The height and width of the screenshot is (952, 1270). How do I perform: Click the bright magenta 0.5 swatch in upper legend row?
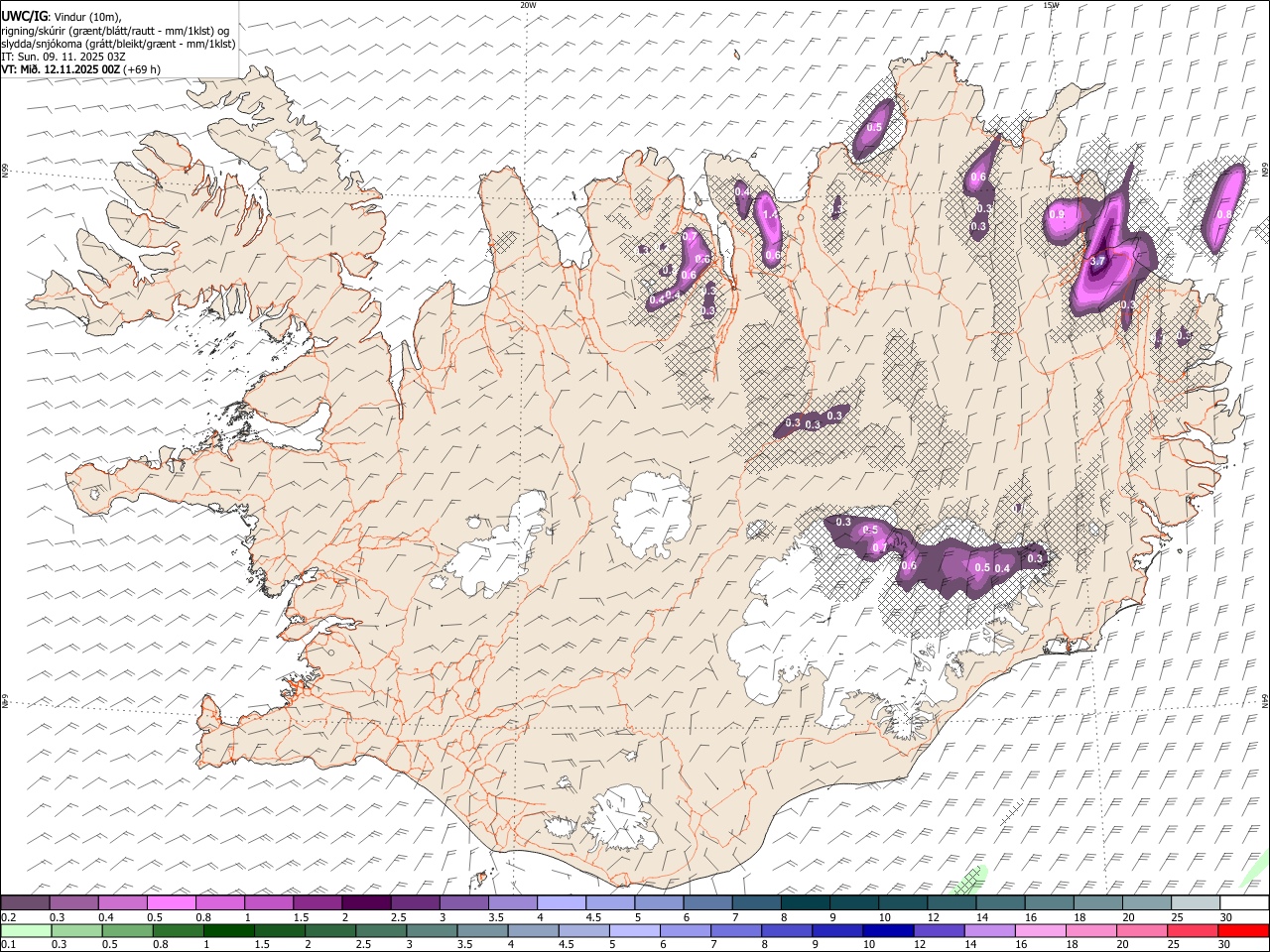172,903
